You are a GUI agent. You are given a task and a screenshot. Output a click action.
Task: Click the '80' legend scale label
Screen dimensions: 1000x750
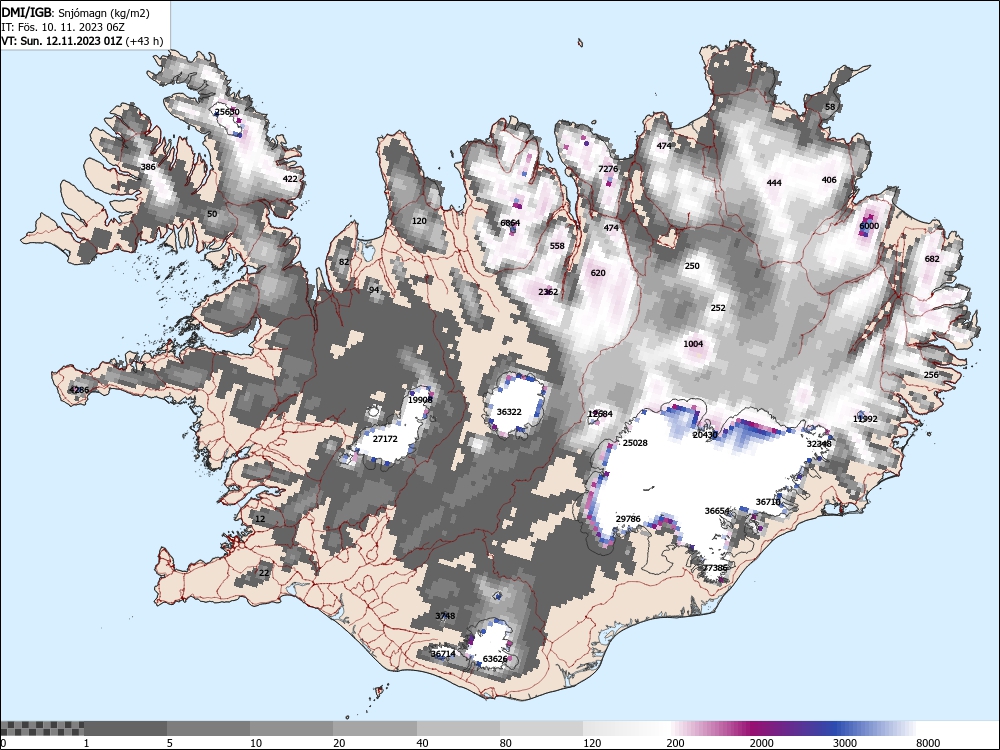[x=506, y=743]
